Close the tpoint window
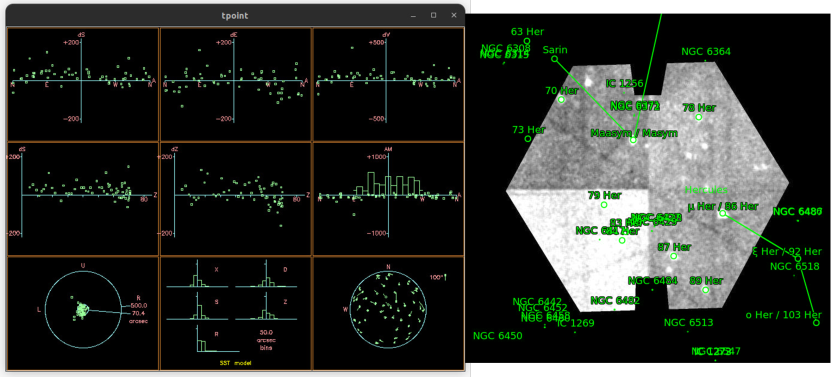 454,15
